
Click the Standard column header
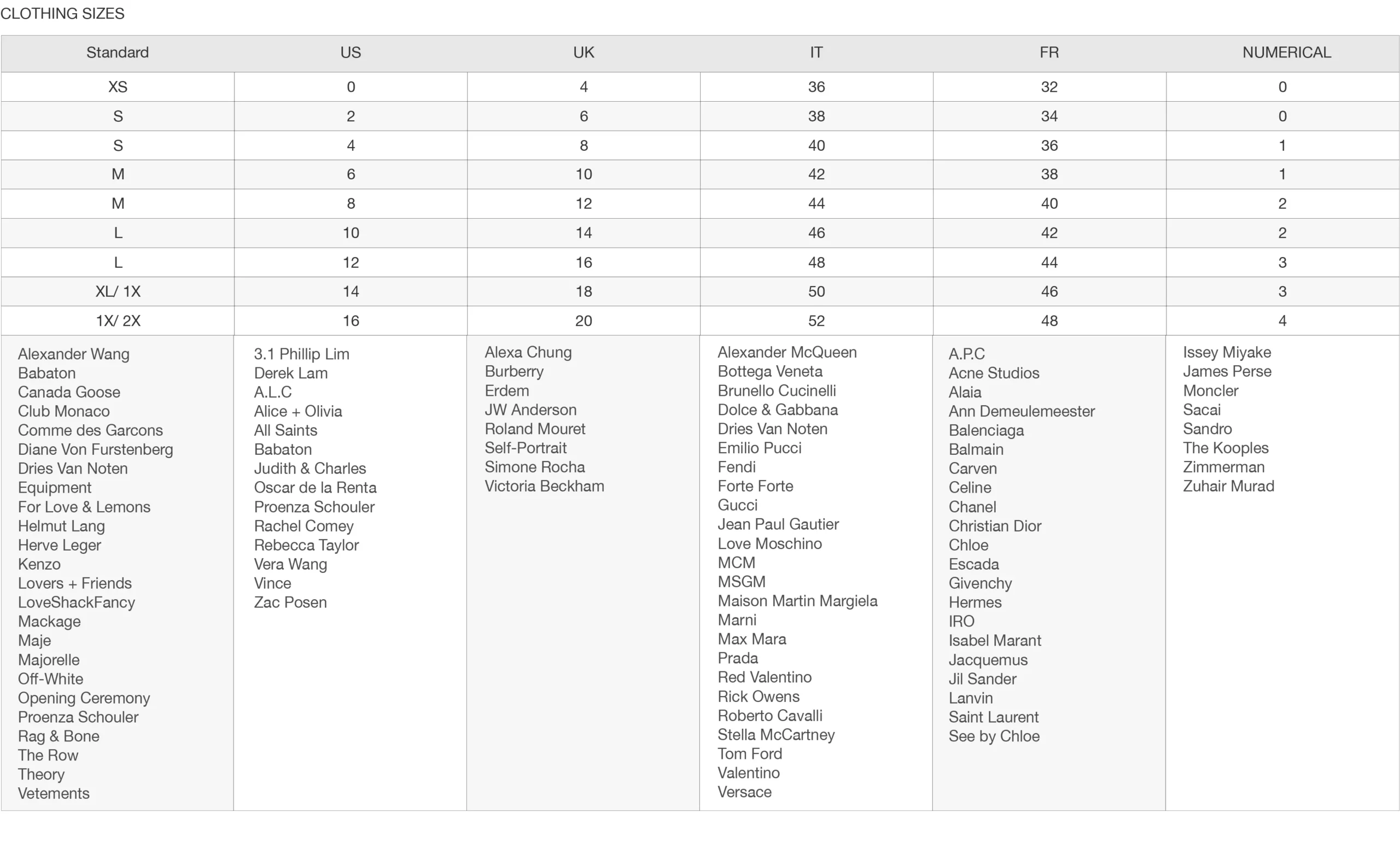tap(117, 53)
